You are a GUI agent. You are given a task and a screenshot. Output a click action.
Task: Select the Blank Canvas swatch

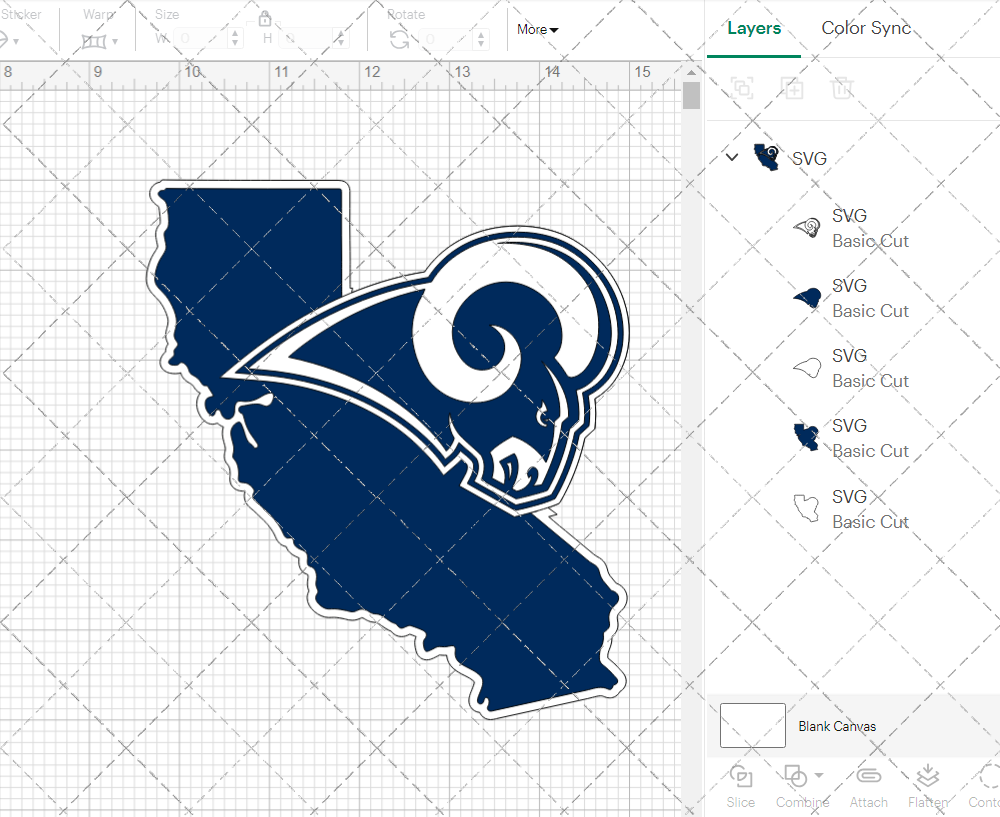(753, 725)
